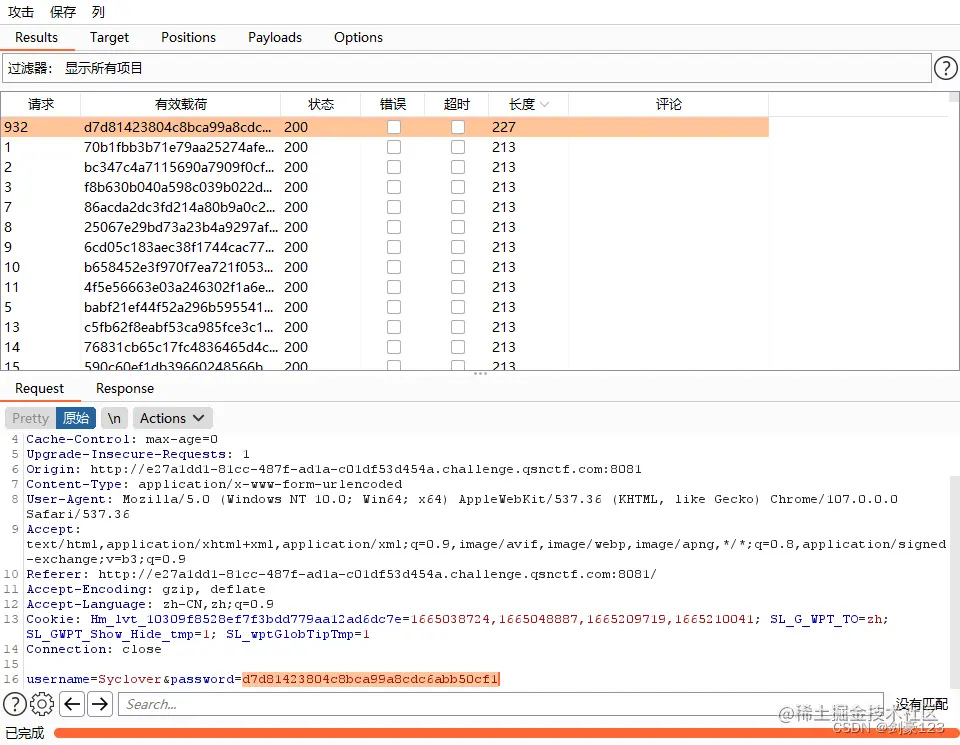Toggle 错误 checkbox for request 5
The width and height of the screenshot is (960, 745).
[x=394, y=307]
